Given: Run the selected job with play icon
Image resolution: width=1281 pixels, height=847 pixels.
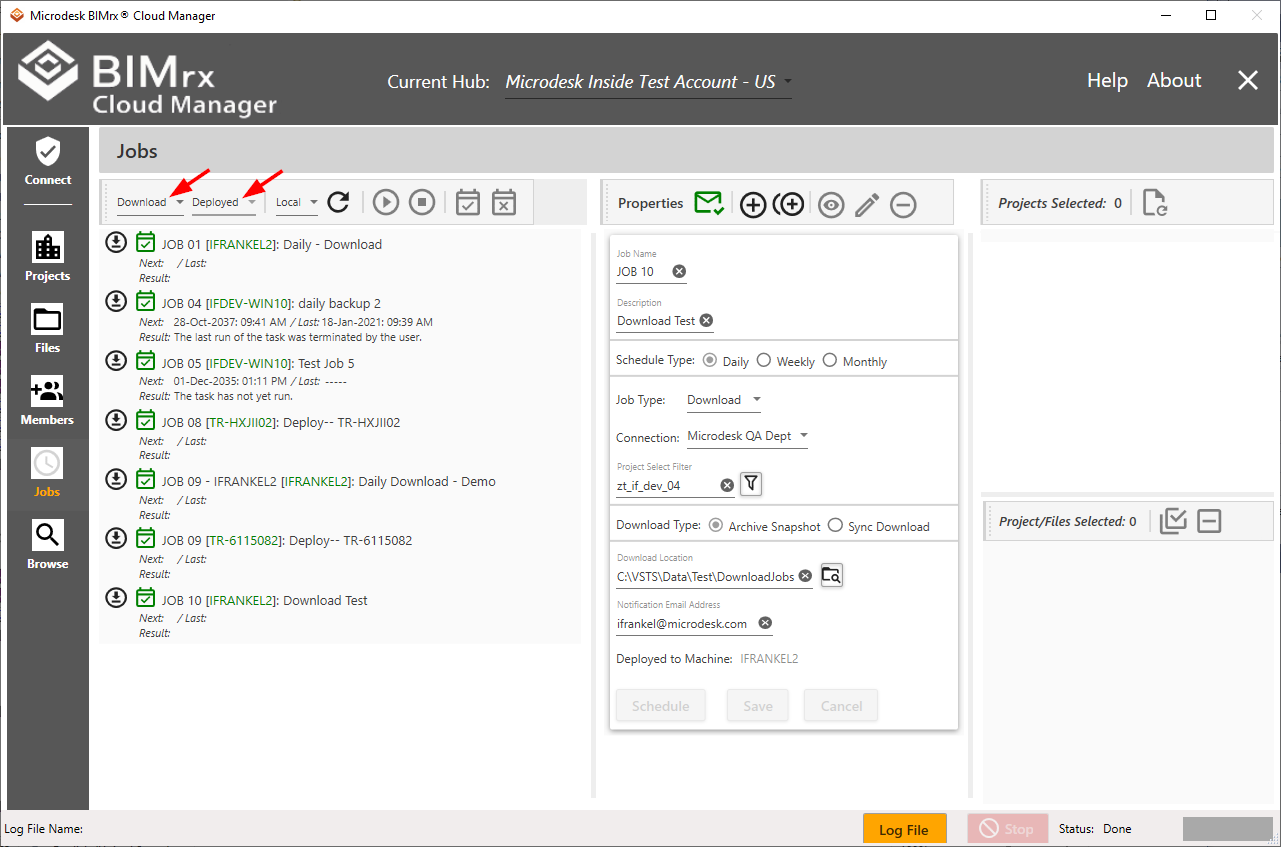Looking at the screenshot, I should [x=386, y=202].
